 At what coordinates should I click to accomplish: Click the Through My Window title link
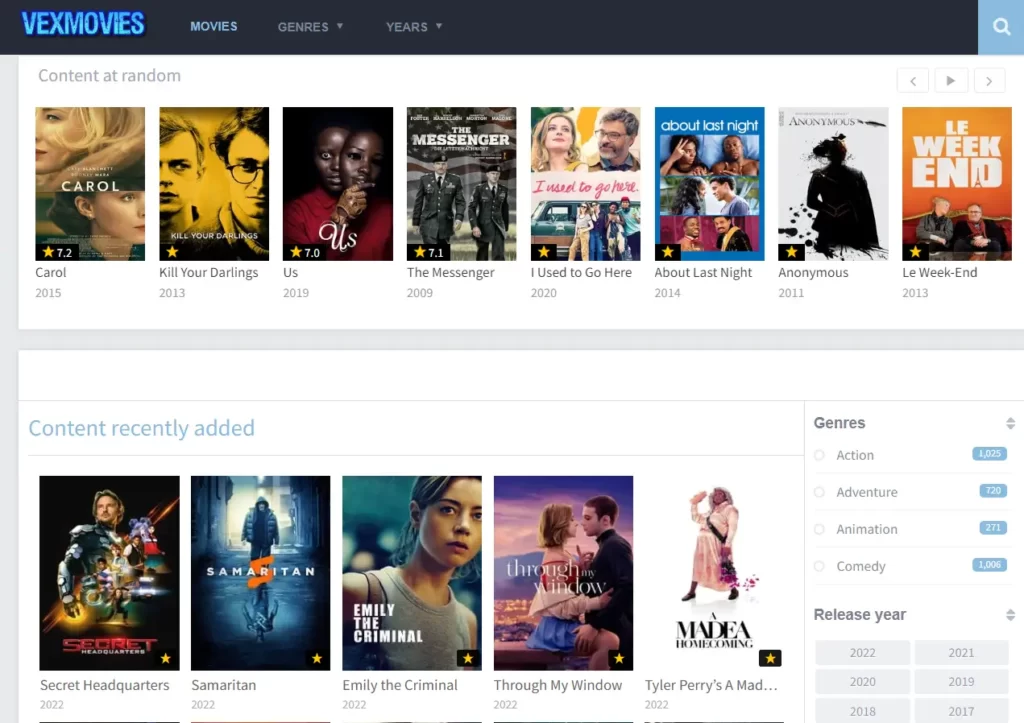click(x=558, y=685)
